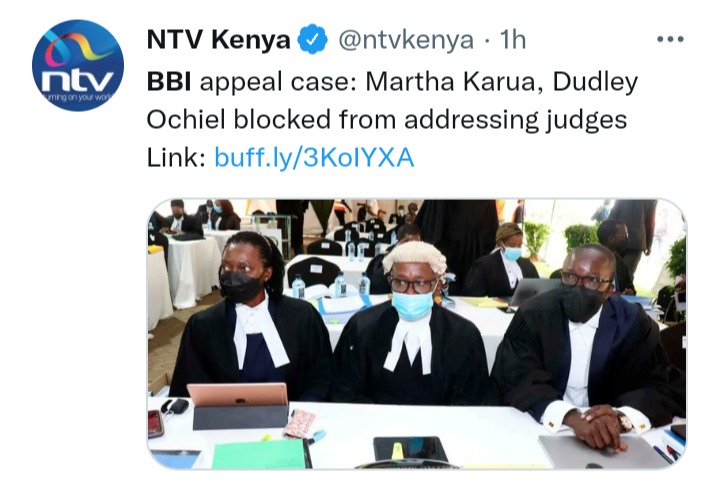Click the 'ntv' lettering in logo

pyautogui.click(x=77, y=82)
